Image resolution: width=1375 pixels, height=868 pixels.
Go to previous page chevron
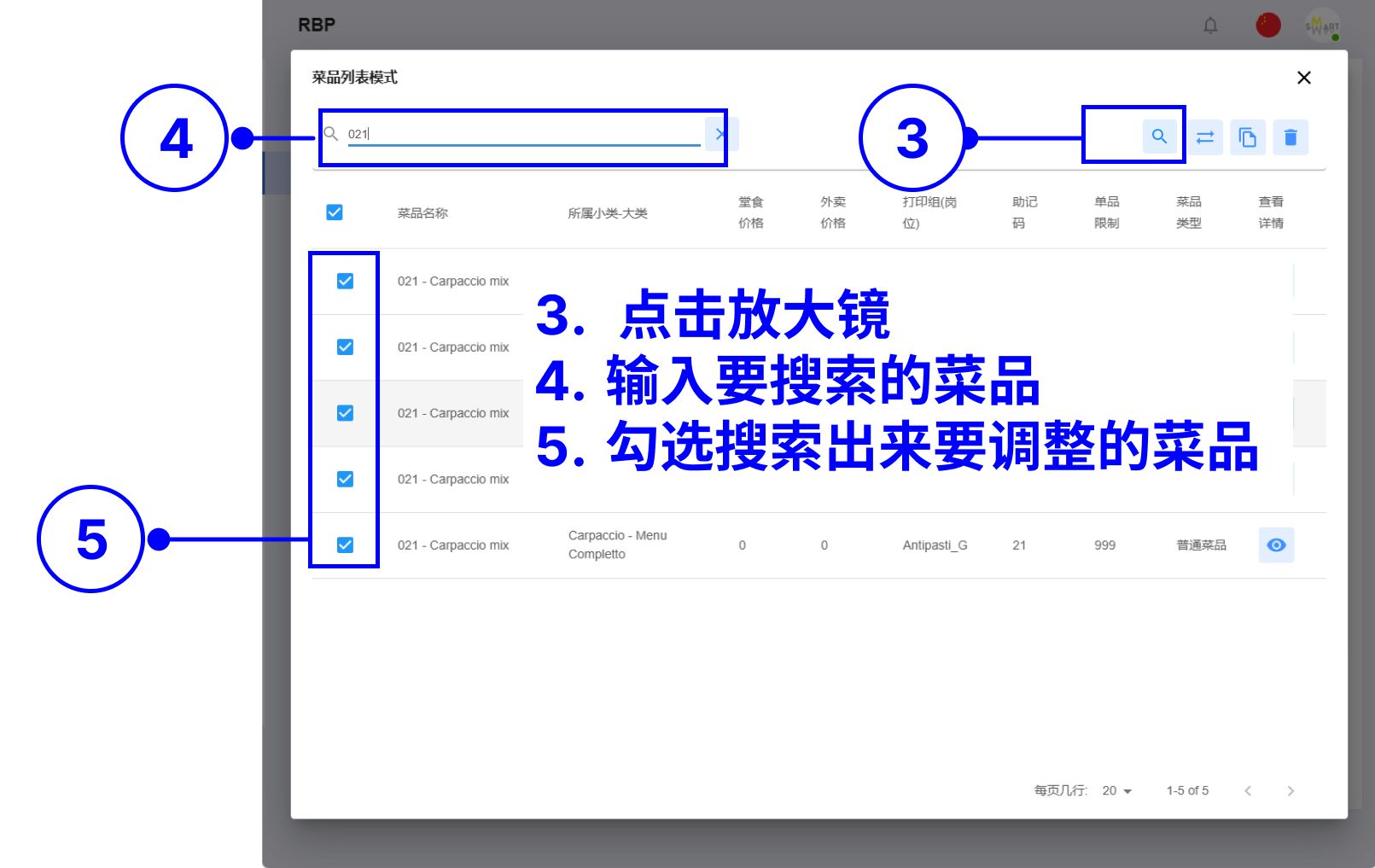pyautogui.click(x=1248, y=791)
